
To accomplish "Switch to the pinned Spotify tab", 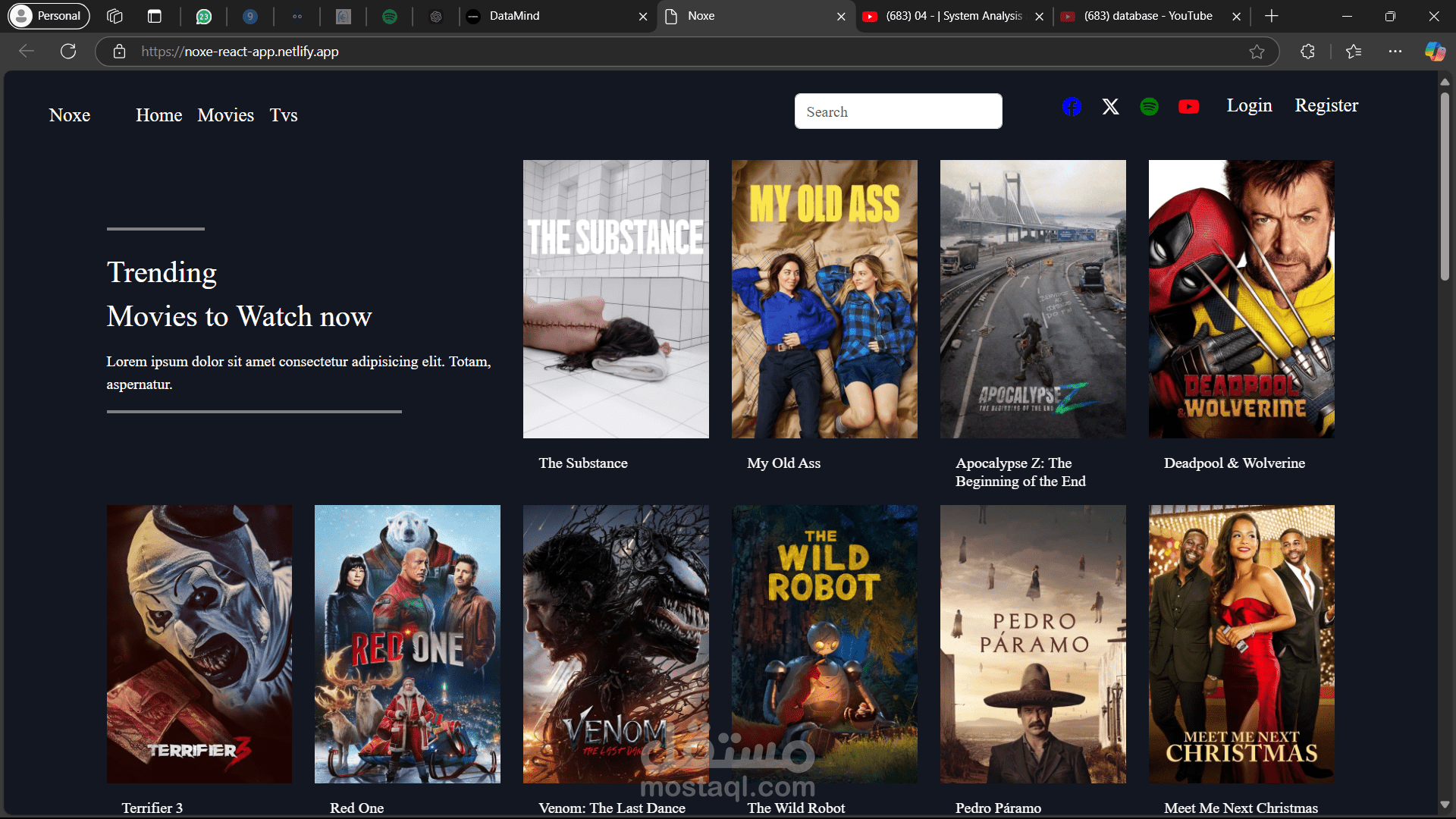I will coord(390,16).
